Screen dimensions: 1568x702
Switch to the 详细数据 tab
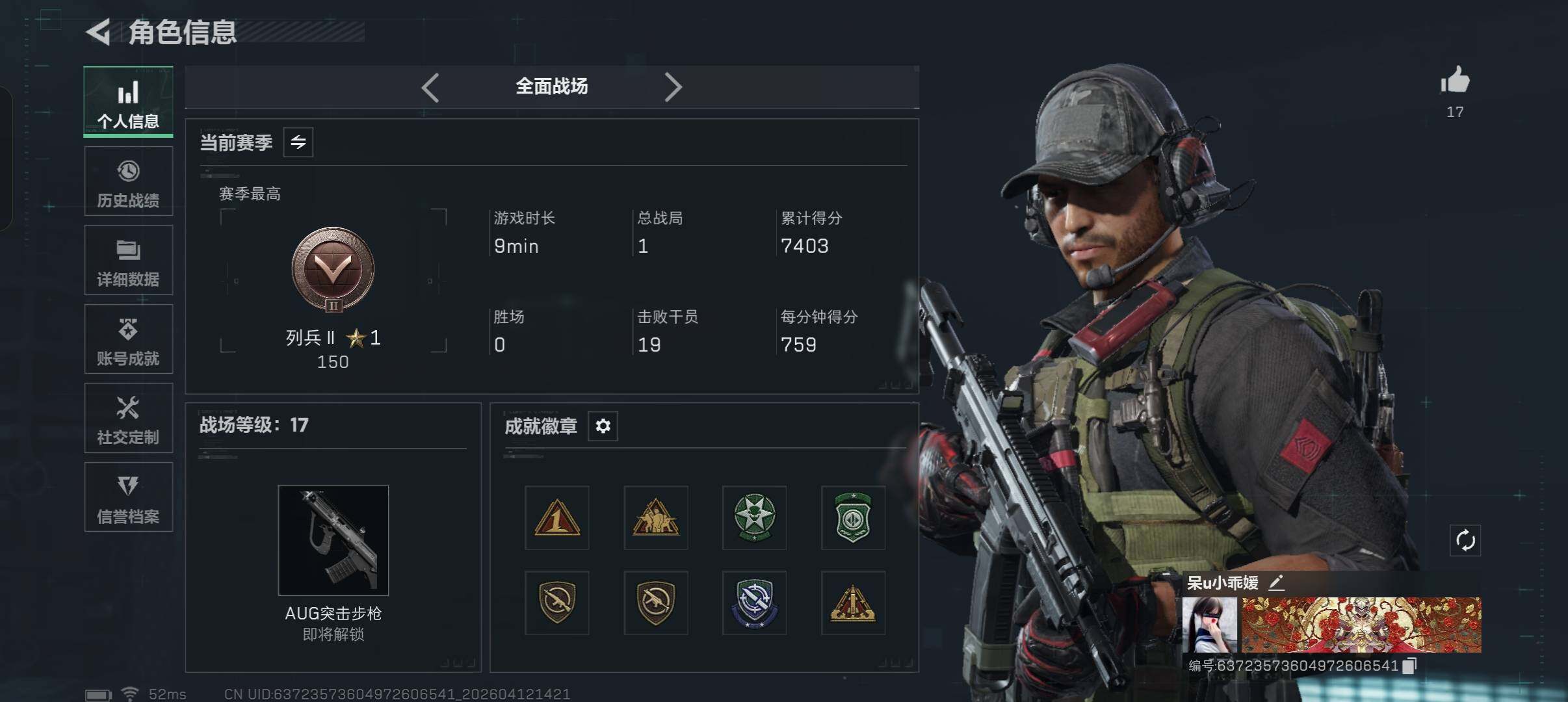coord(129,260)
